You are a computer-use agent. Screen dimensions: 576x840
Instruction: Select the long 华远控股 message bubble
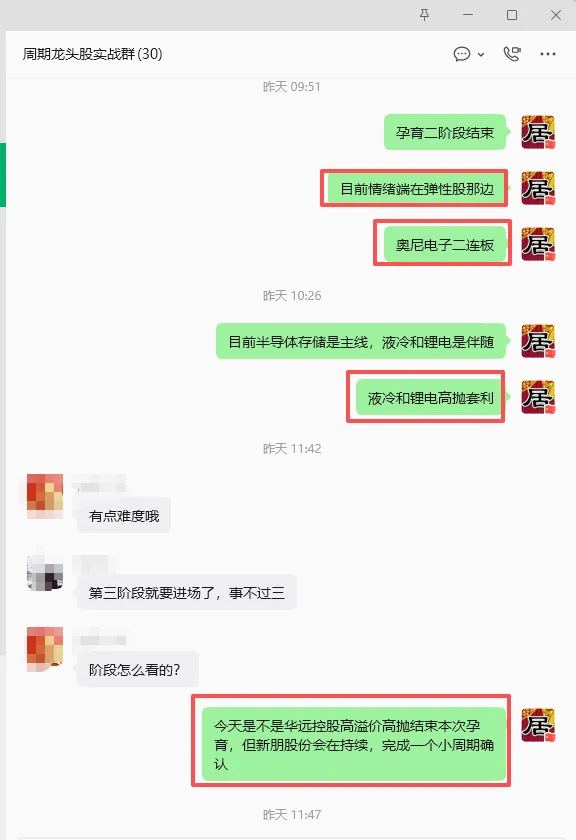(x=354, y=744)
